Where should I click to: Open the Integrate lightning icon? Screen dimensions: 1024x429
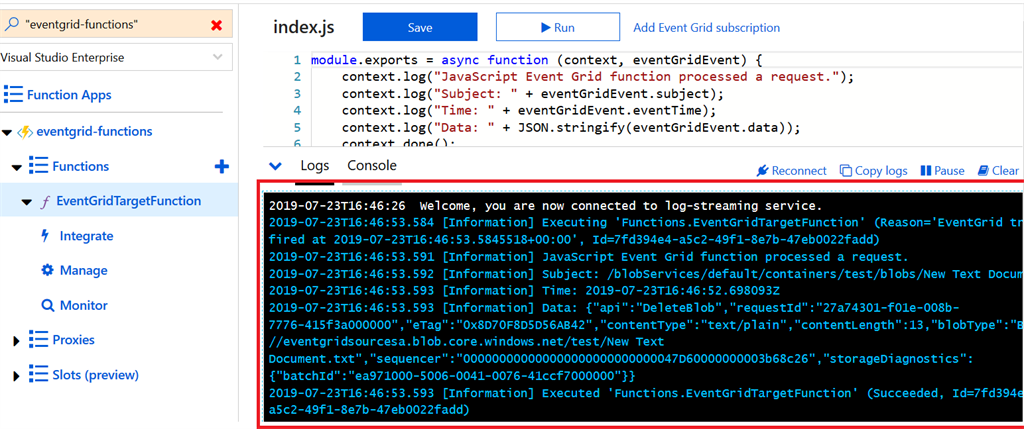(45, 236)
